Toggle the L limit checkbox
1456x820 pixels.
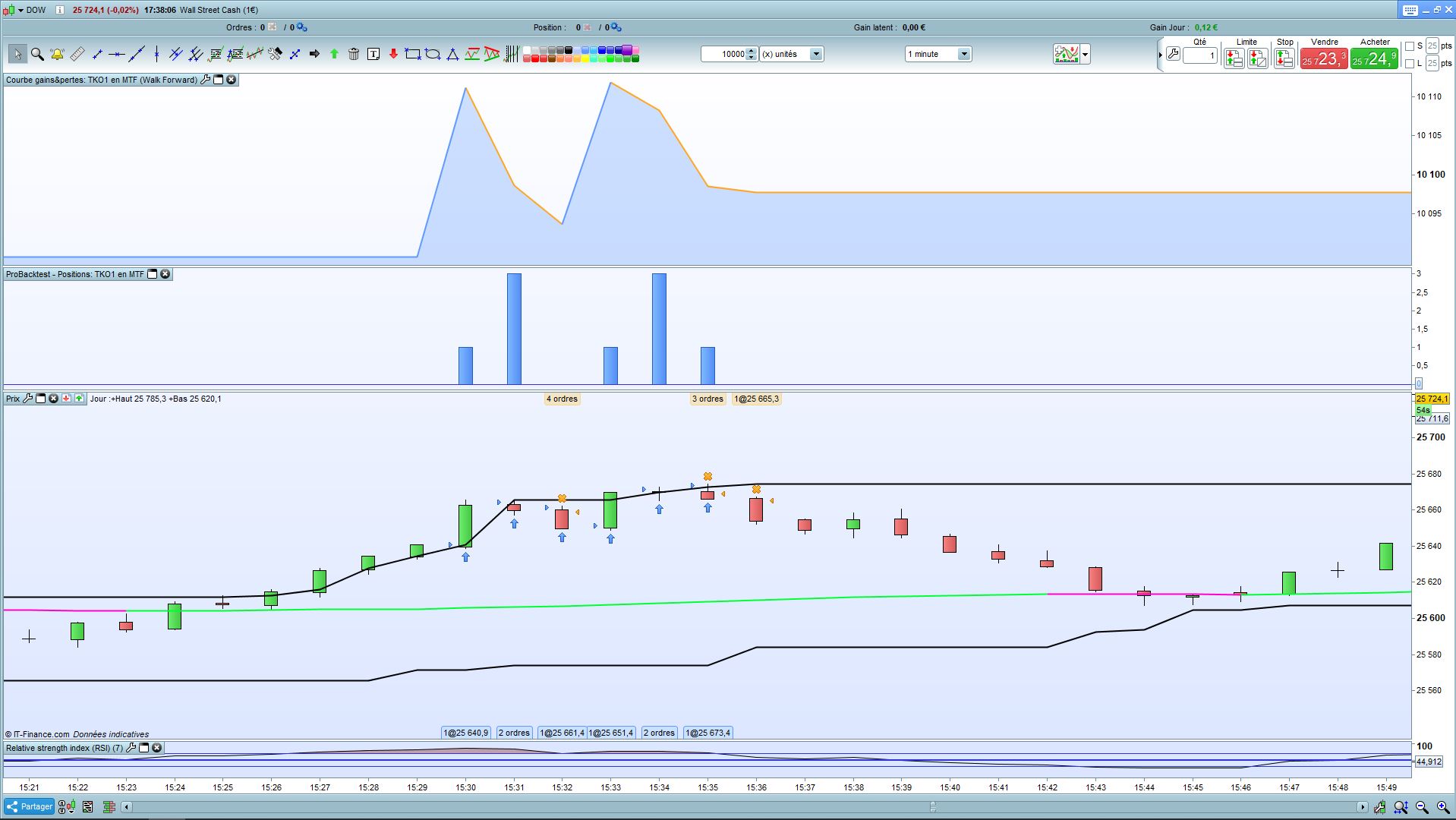tap(1410, 64)
